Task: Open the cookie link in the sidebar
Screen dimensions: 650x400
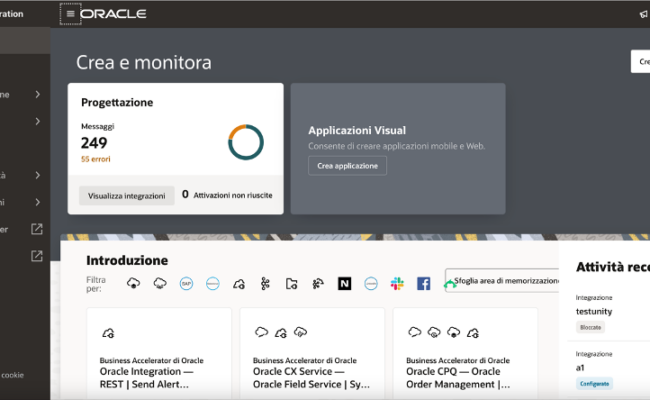Action: coord(12,375)
